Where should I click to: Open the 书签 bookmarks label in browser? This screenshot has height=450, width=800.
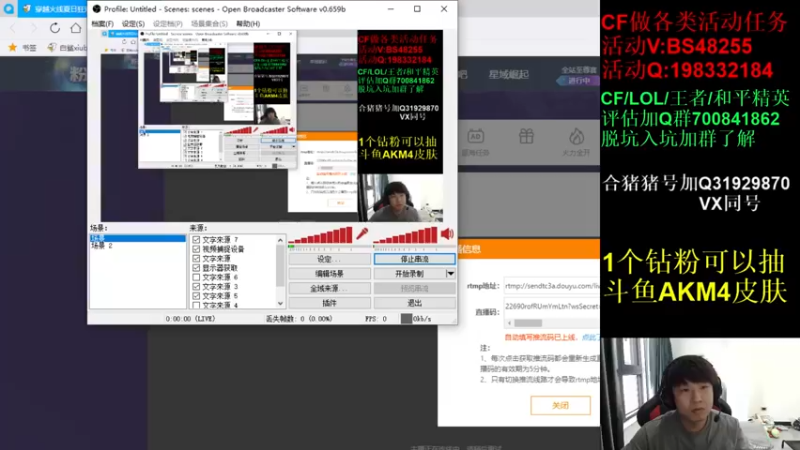[29, 48]
